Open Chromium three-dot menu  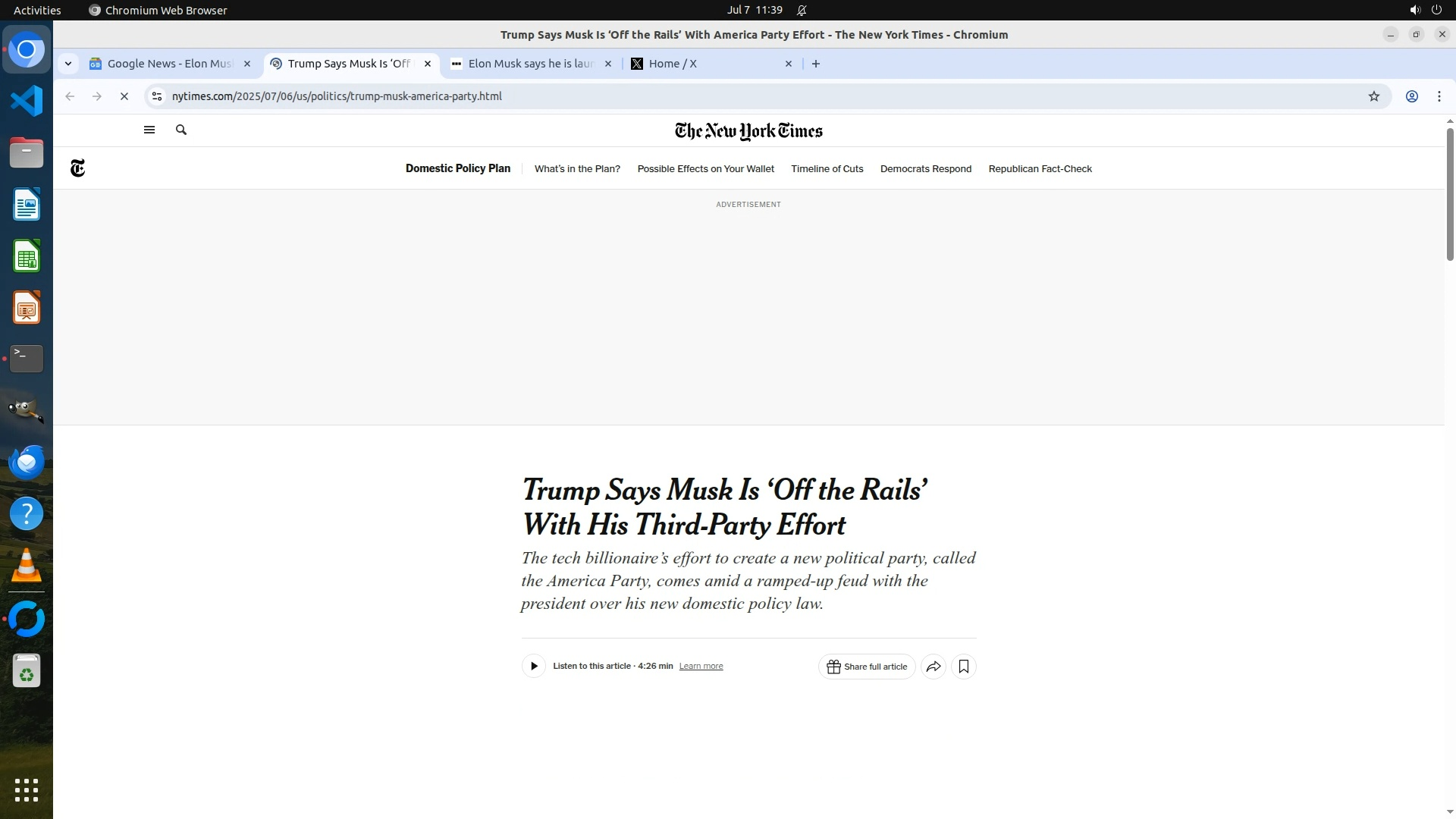[x=1439, y=96]
